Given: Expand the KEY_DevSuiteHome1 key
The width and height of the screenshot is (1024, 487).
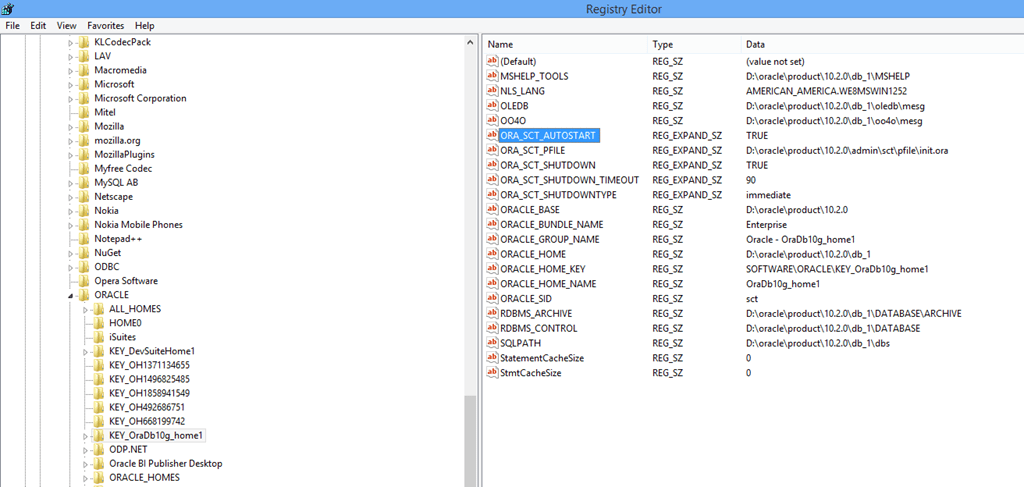Looking at the screenshot, I should click(x=86, y=351).
